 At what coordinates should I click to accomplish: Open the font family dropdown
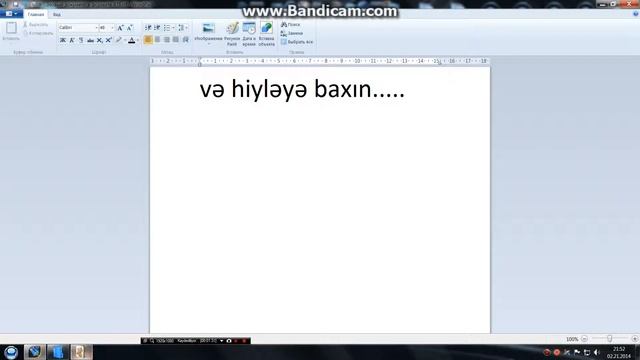tap(96, 28)
